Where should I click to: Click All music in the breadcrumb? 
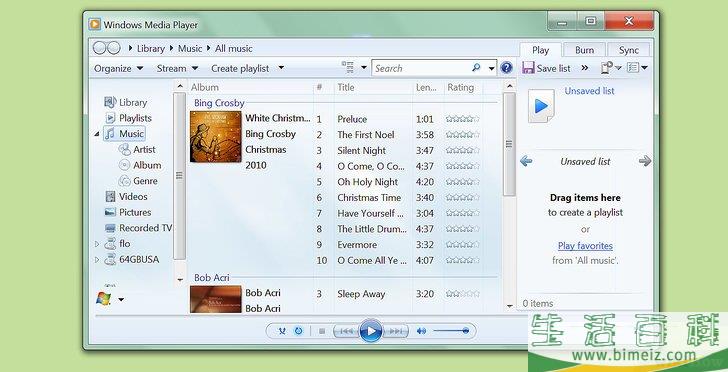click(234, 48)
